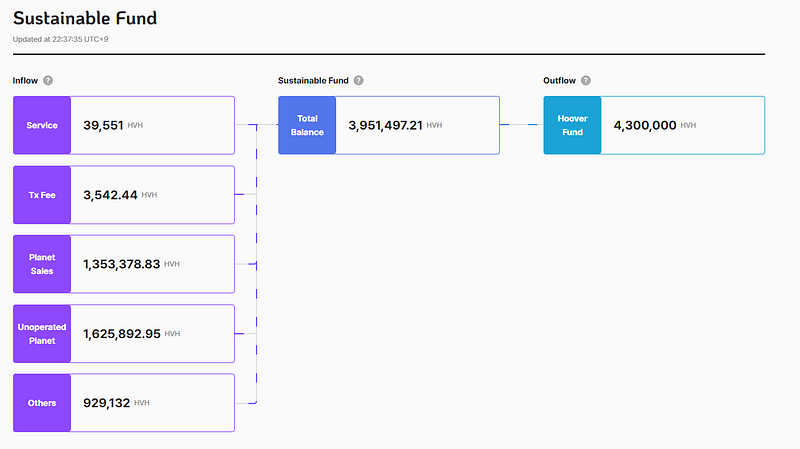The image size is (800, 449).
Task: Click the Sustainable Fund section label
Action: [x=313, y=81]
